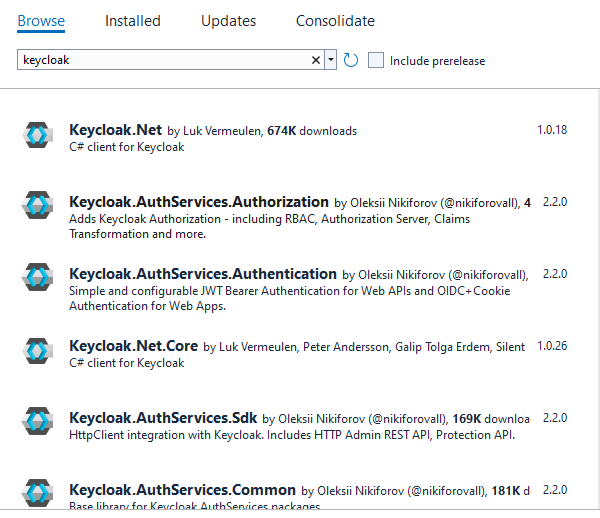Click the Keycloak.Net package icon

(38, 135)
